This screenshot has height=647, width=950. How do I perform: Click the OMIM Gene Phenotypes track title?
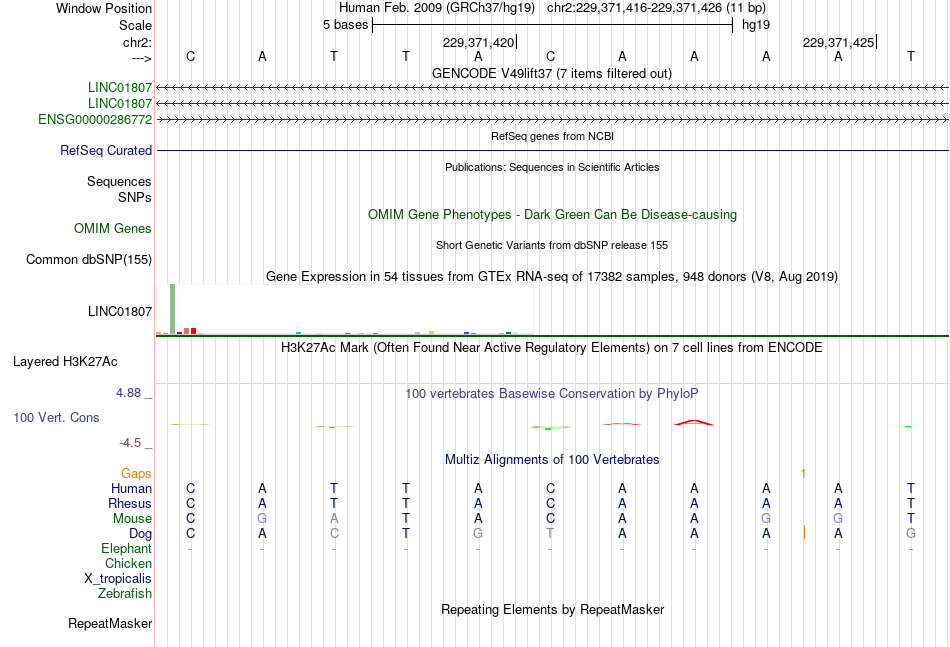[x=552, y=214]
